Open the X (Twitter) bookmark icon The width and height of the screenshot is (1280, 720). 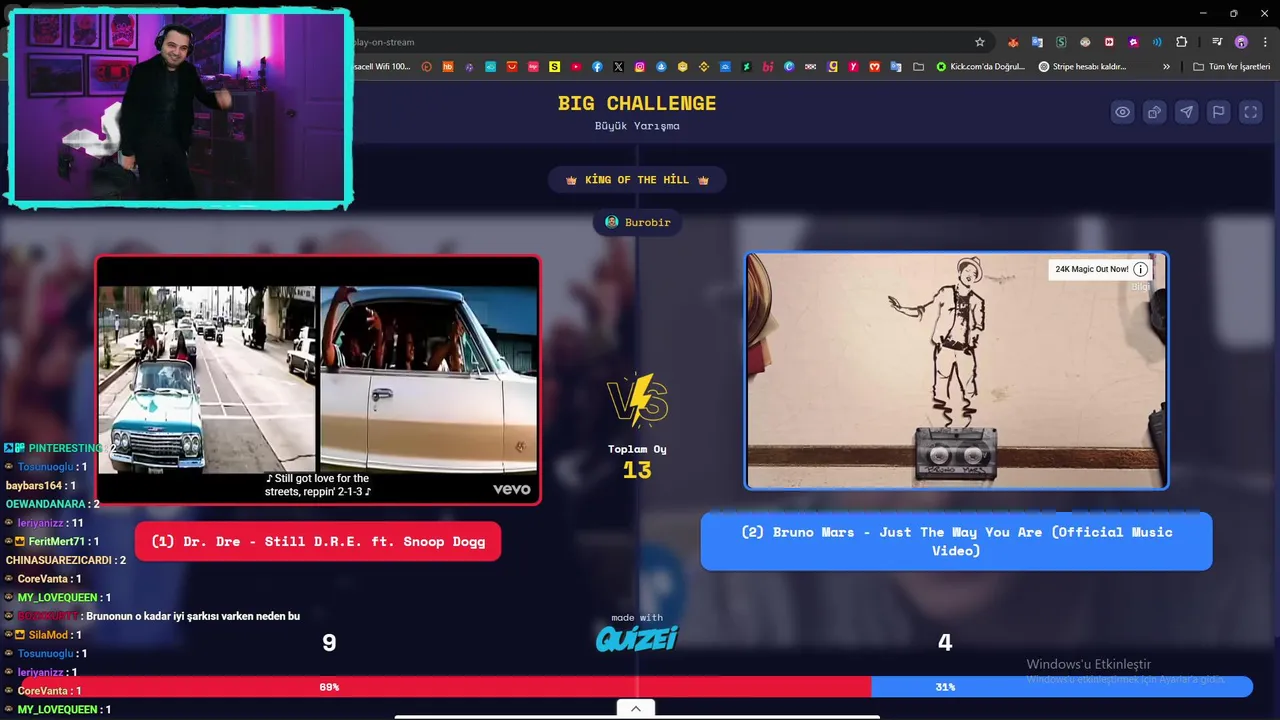click(x=618, y=67)
